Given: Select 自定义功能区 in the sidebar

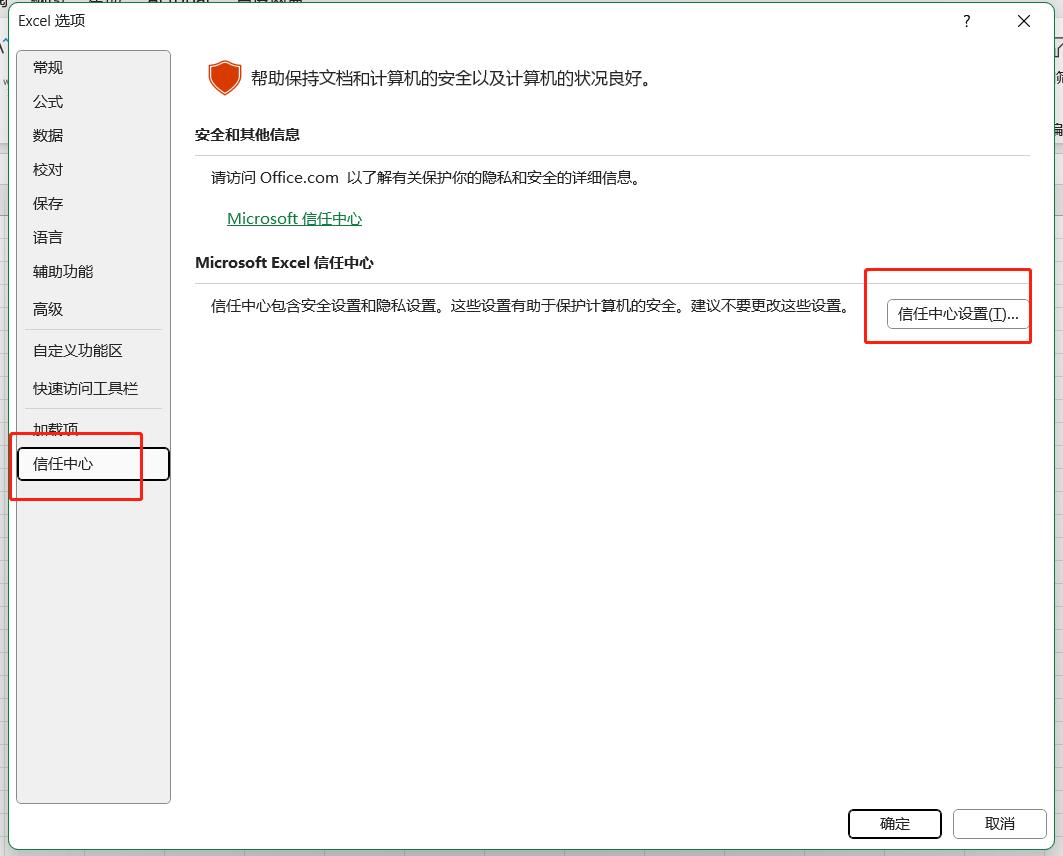Looking at the screenshot, I should (78, 350).
